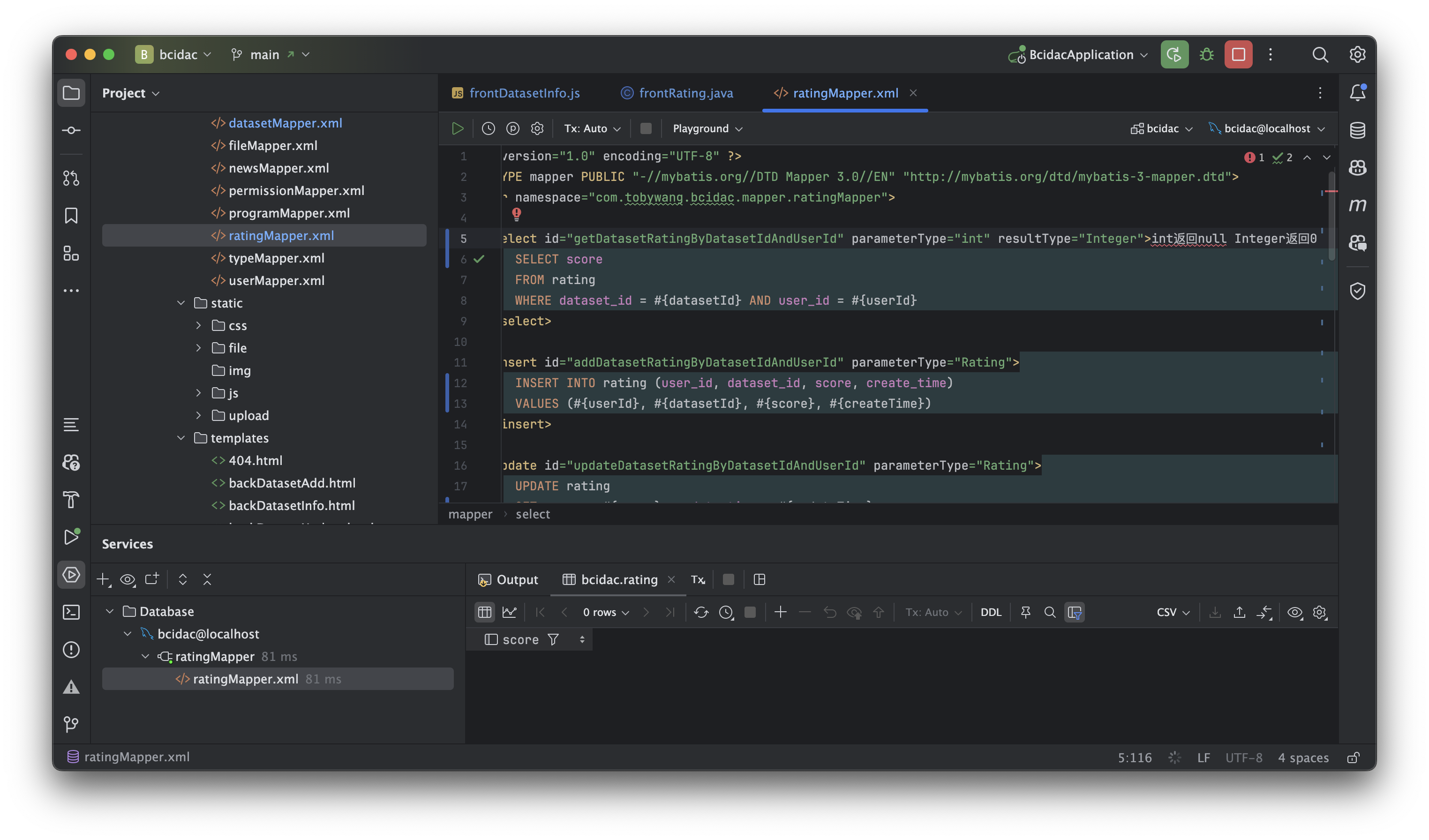Click the DDL button
The width and height of the screenshot is (1429, 840).
click(991, 612)
